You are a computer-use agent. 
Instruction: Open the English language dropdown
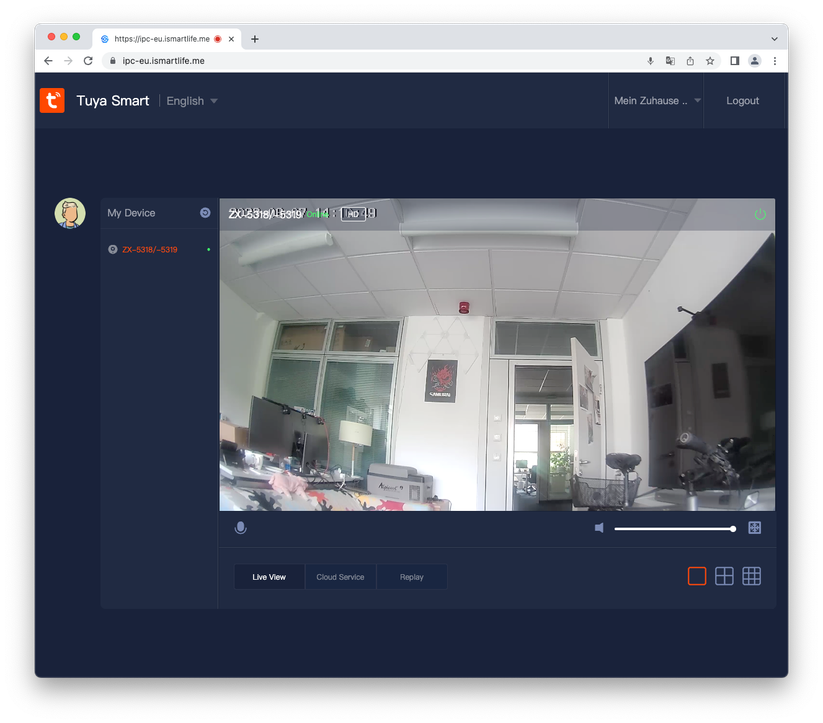pos(190,100)
